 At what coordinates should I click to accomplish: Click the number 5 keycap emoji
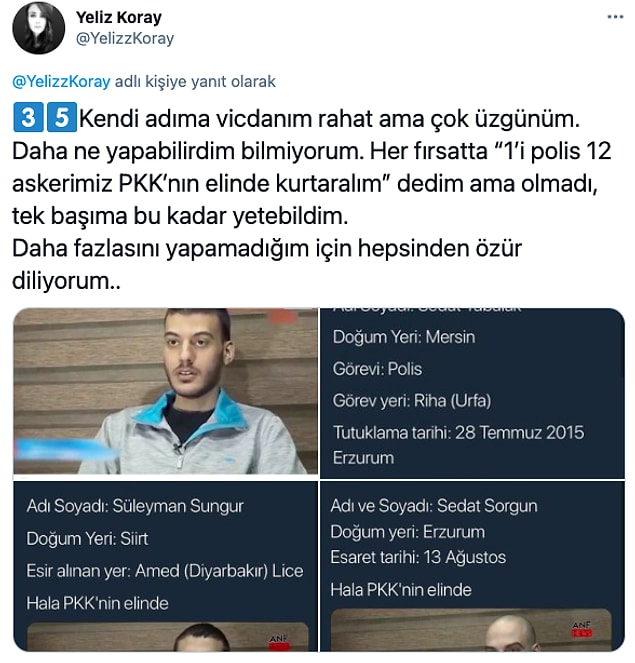point(62,117)
